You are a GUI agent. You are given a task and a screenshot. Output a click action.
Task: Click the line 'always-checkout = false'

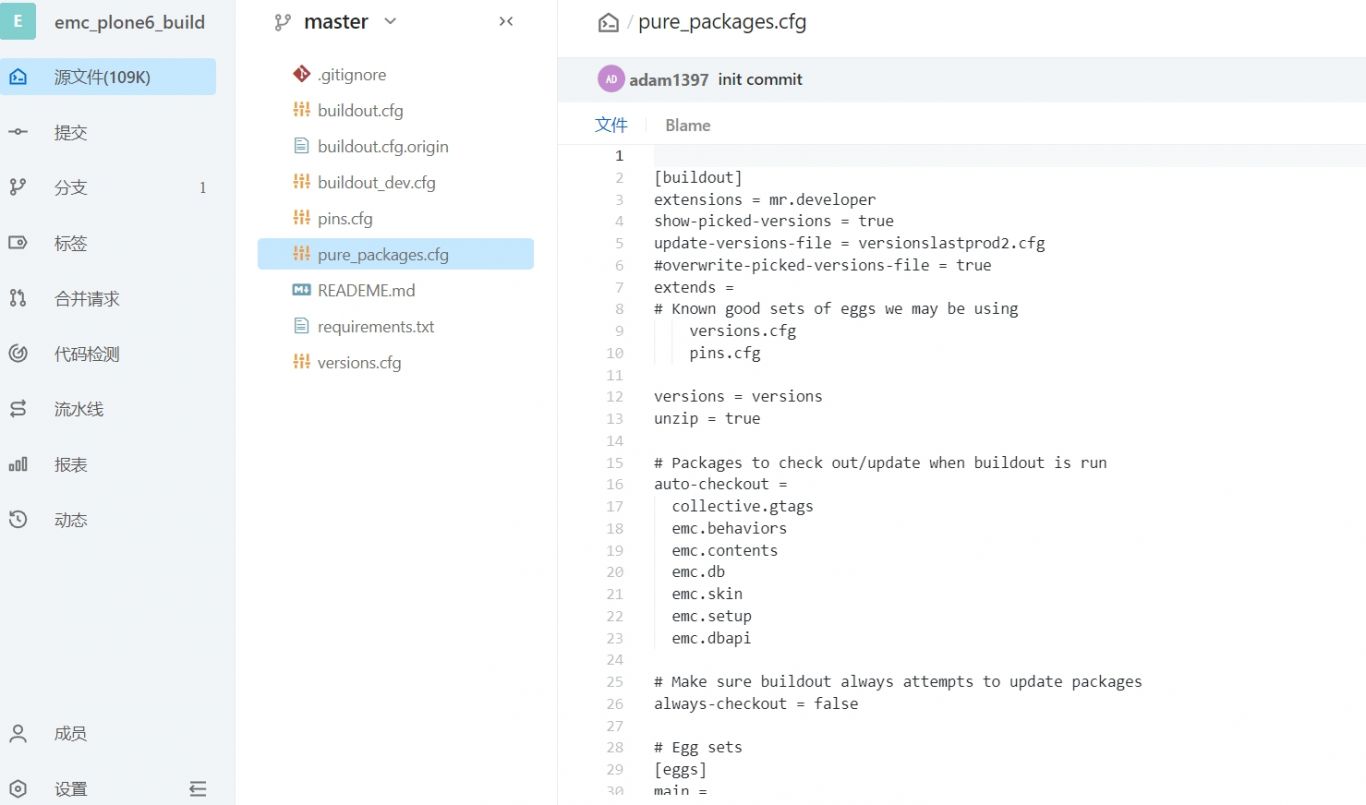coord(756,703)
